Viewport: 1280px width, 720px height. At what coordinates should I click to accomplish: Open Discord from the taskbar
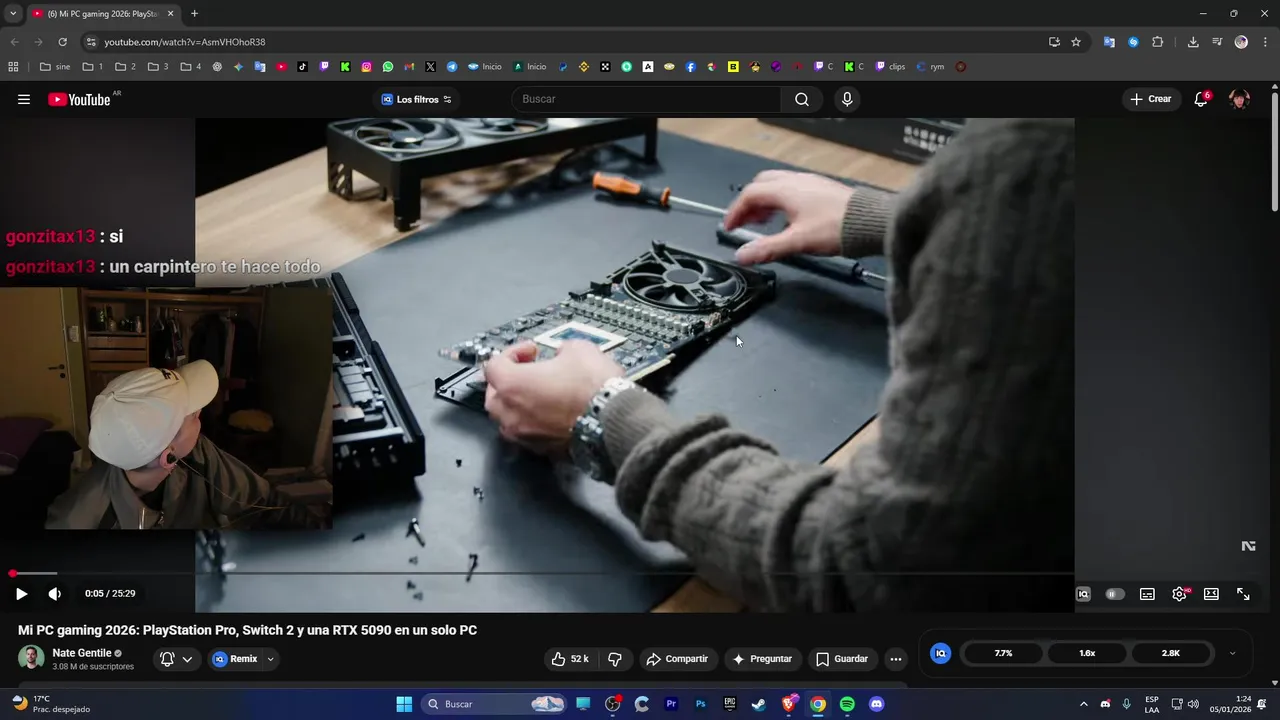877,704
